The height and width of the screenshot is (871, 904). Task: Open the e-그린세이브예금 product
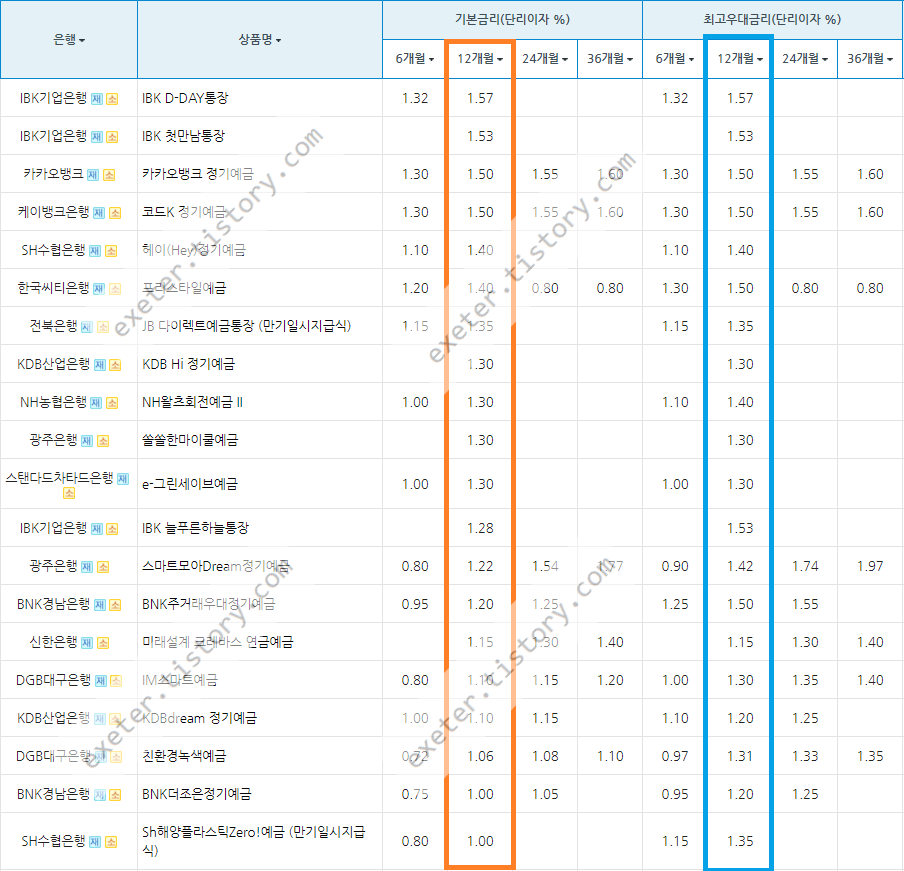coord(190,484)
